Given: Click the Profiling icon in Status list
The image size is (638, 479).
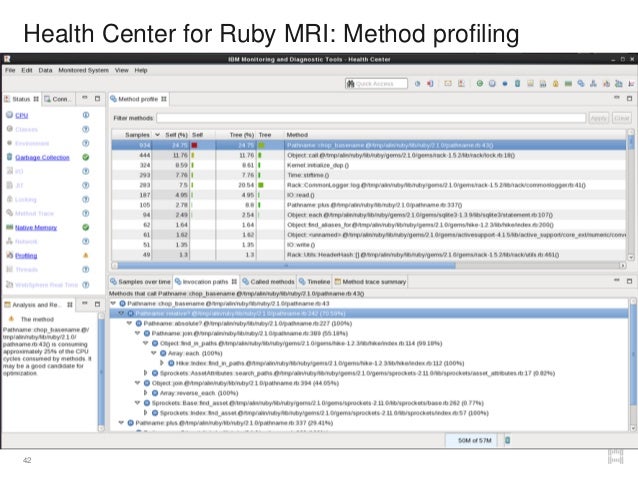Looking at the screenshot, I should [9, 255].
